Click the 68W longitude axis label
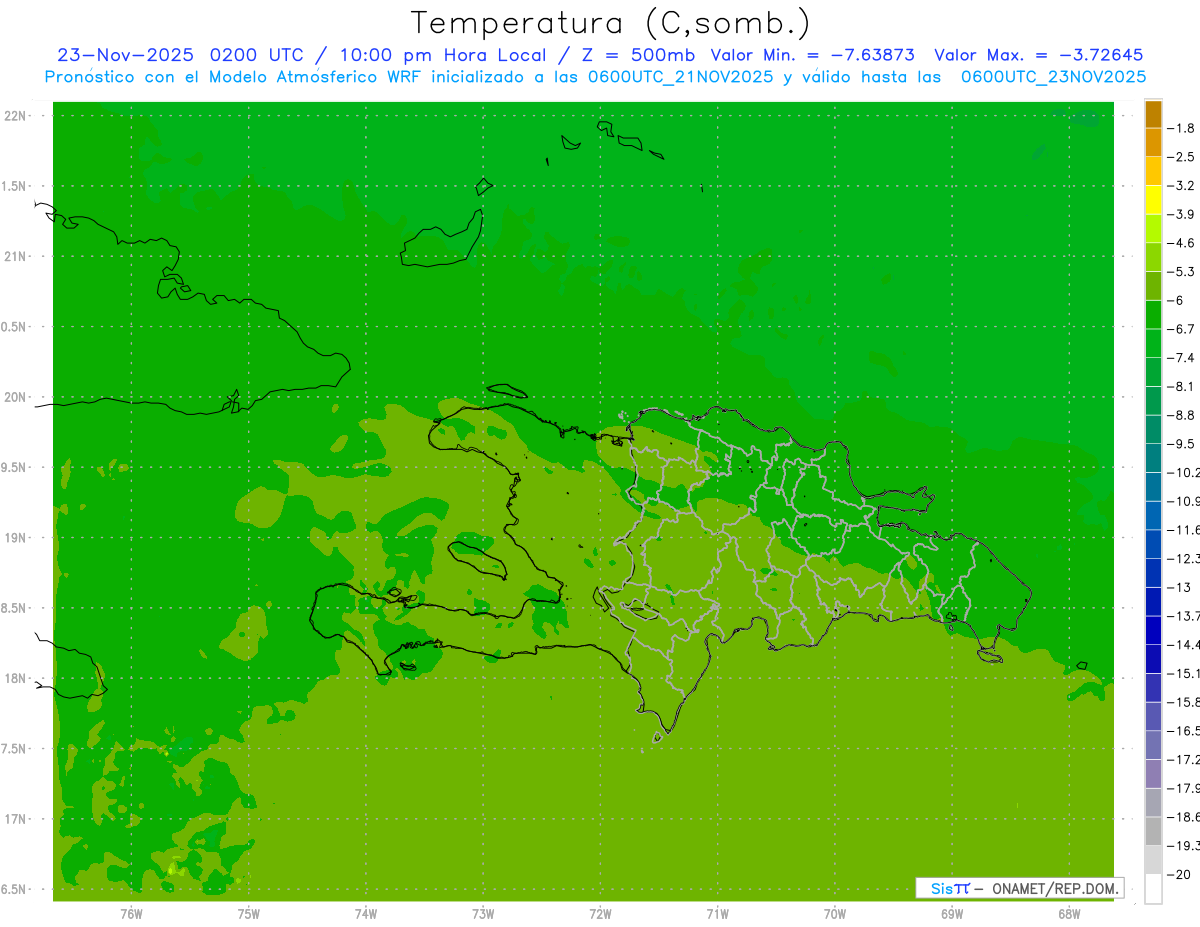1200x927 pixels. [1069, 914]
